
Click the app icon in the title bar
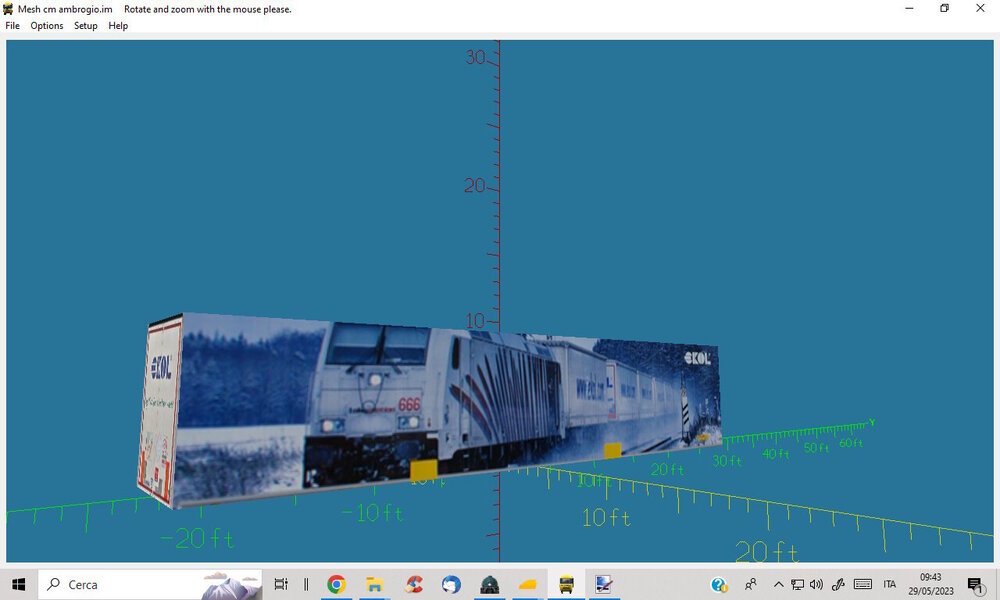(x=8, y=9)
